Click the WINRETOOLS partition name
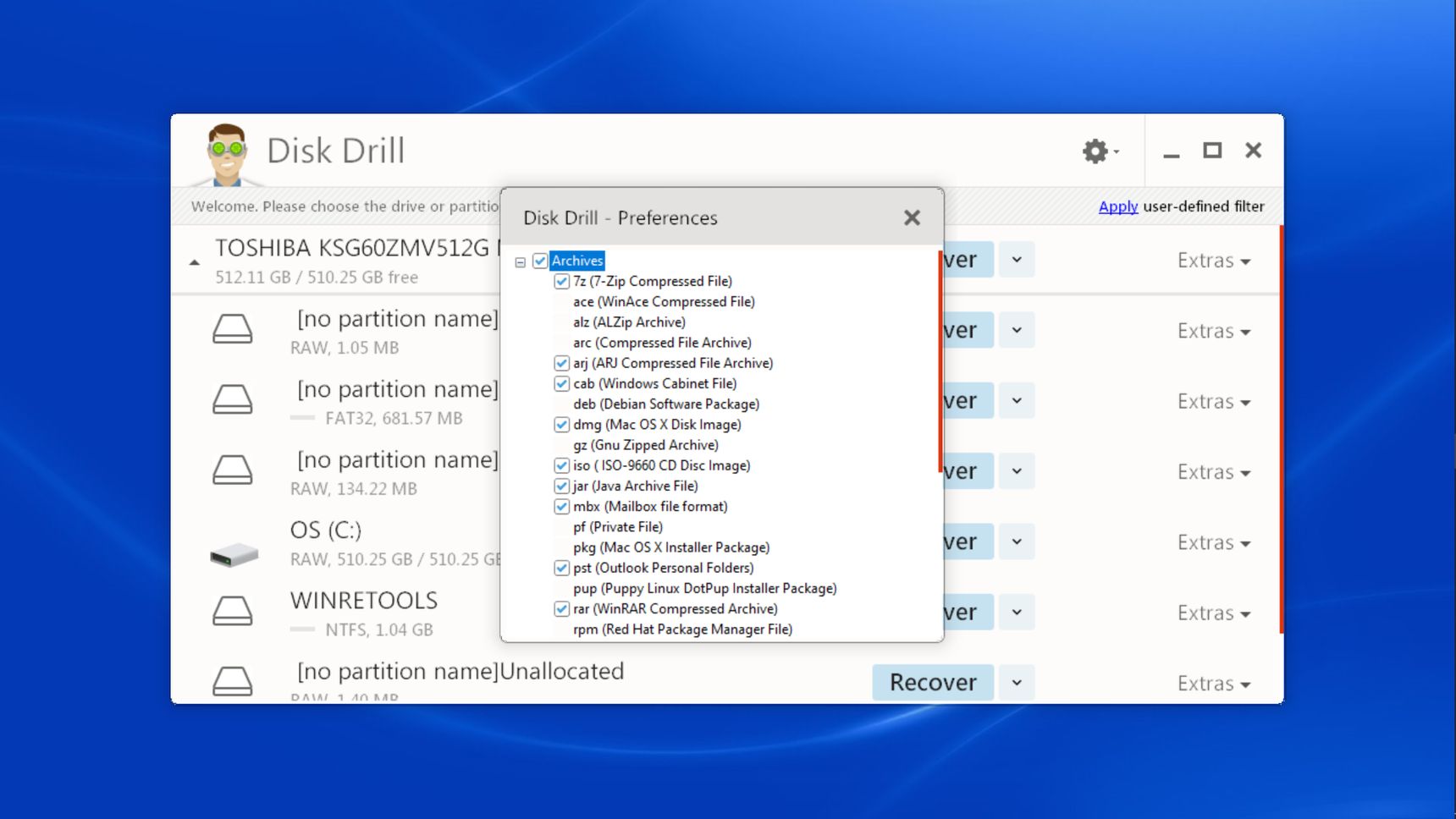Screen dimensions: 1456x819 click(364, 601)
